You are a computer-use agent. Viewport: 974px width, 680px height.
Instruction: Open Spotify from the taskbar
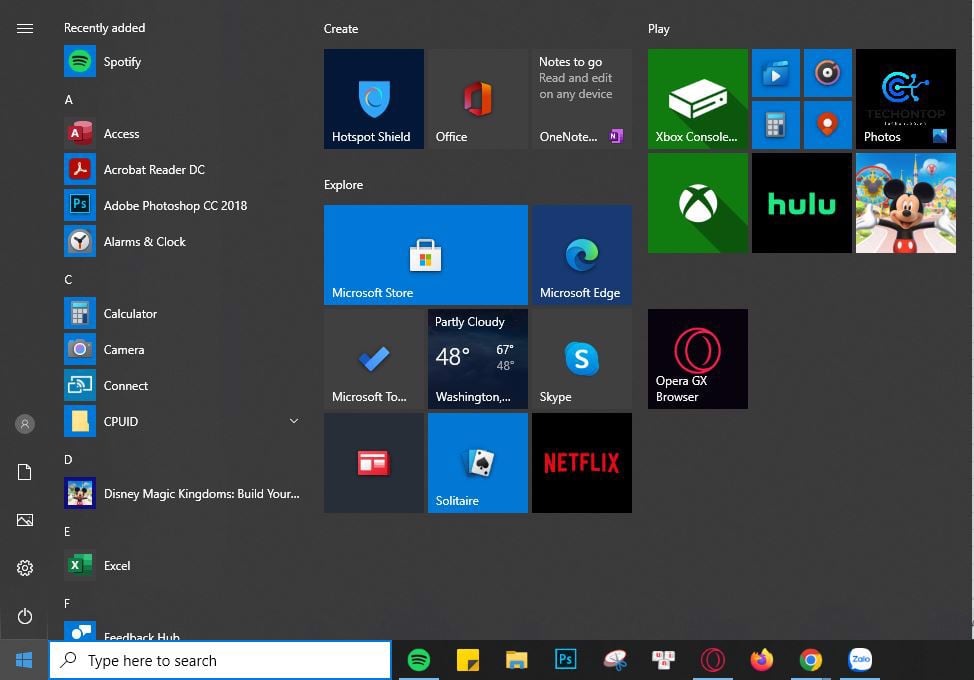tap(419, 660)
